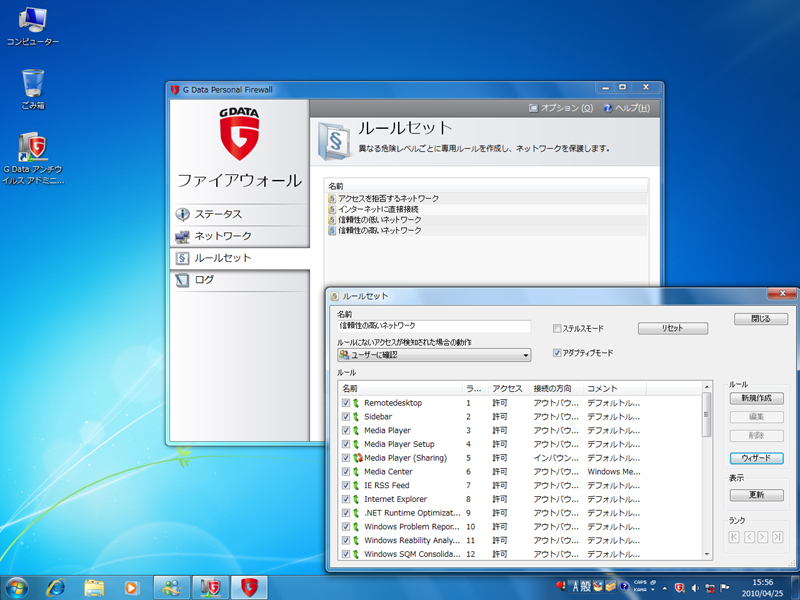Click the リセット button

click(671, 328)
